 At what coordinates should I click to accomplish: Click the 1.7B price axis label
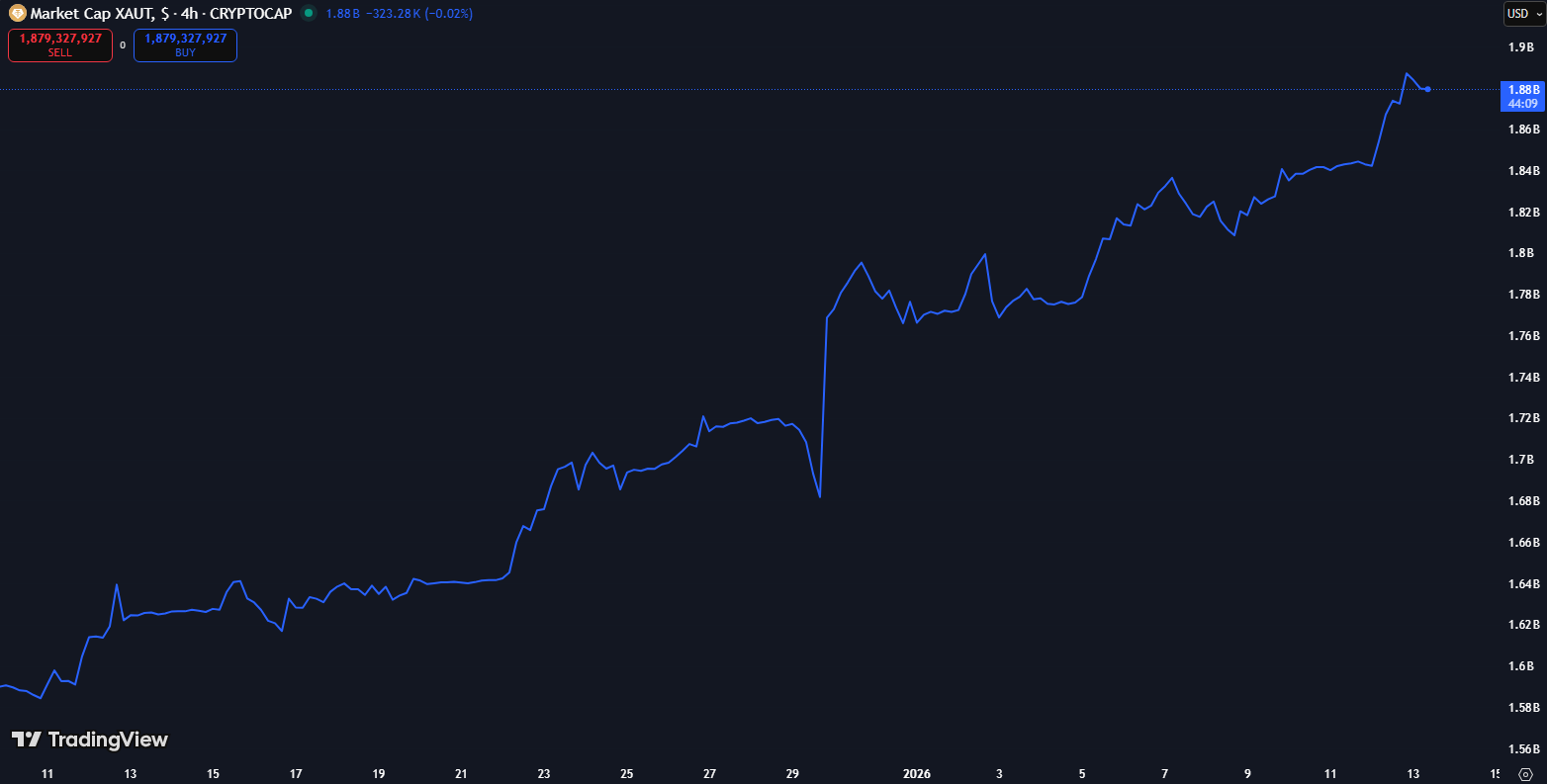[1521, 460]
